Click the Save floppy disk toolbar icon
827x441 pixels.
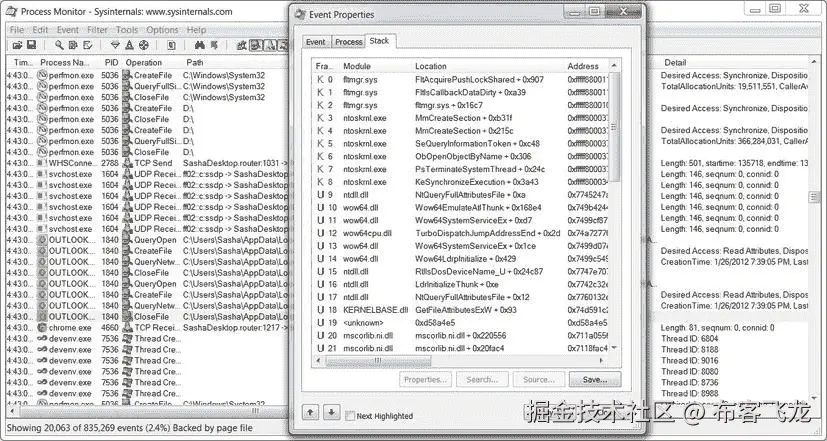(31, 45)
